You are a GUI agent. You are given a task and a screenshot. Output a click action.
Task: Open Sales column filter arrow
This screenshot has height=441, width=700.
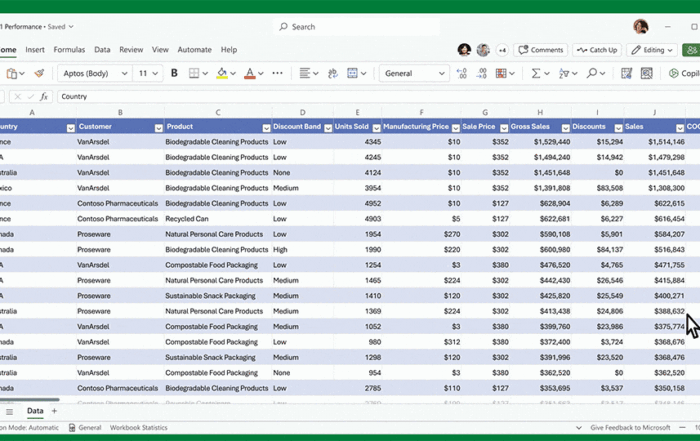[x=680, y=129]
